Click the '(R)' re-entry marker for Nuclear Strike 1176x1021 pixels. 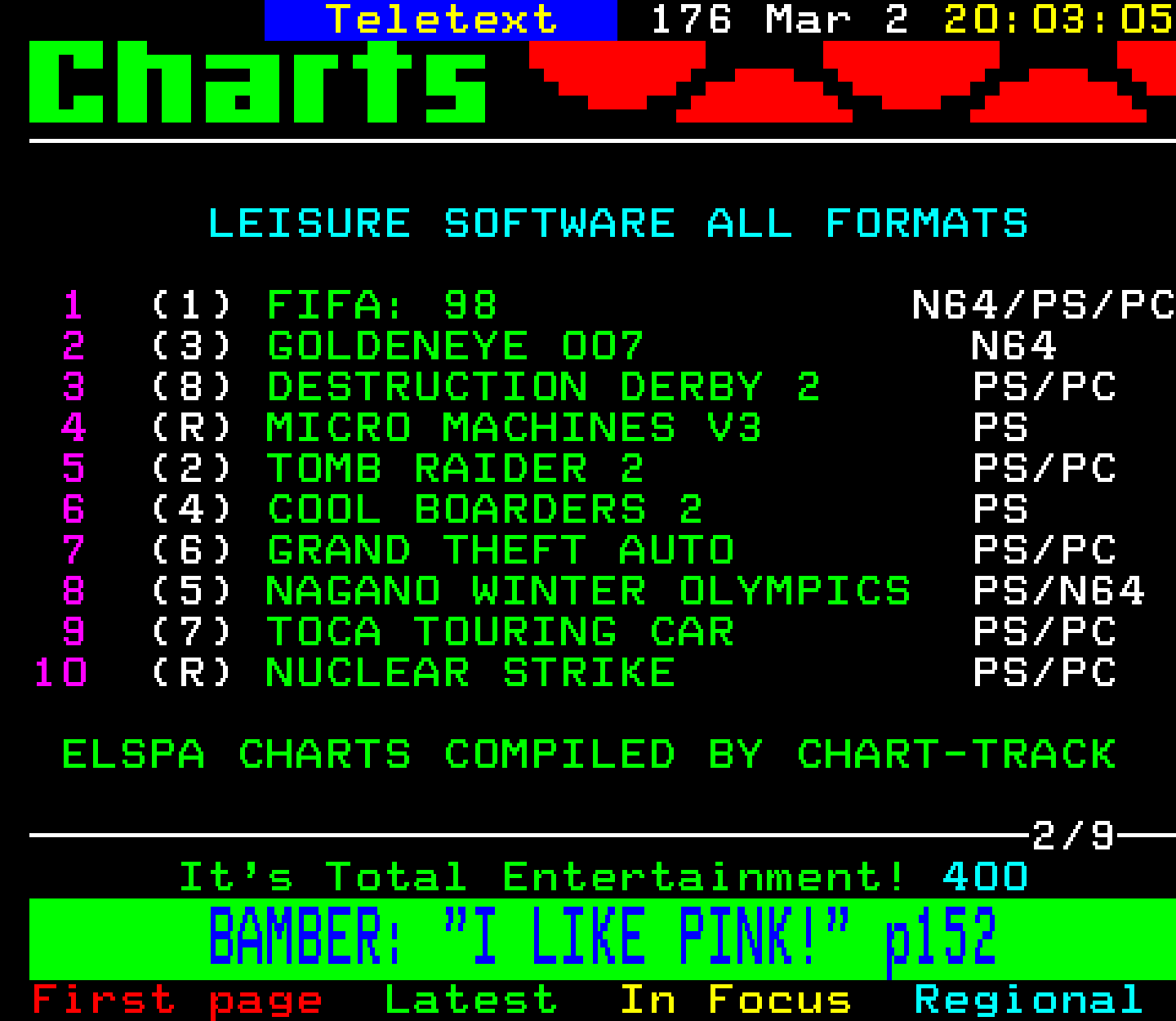(192, 672)
